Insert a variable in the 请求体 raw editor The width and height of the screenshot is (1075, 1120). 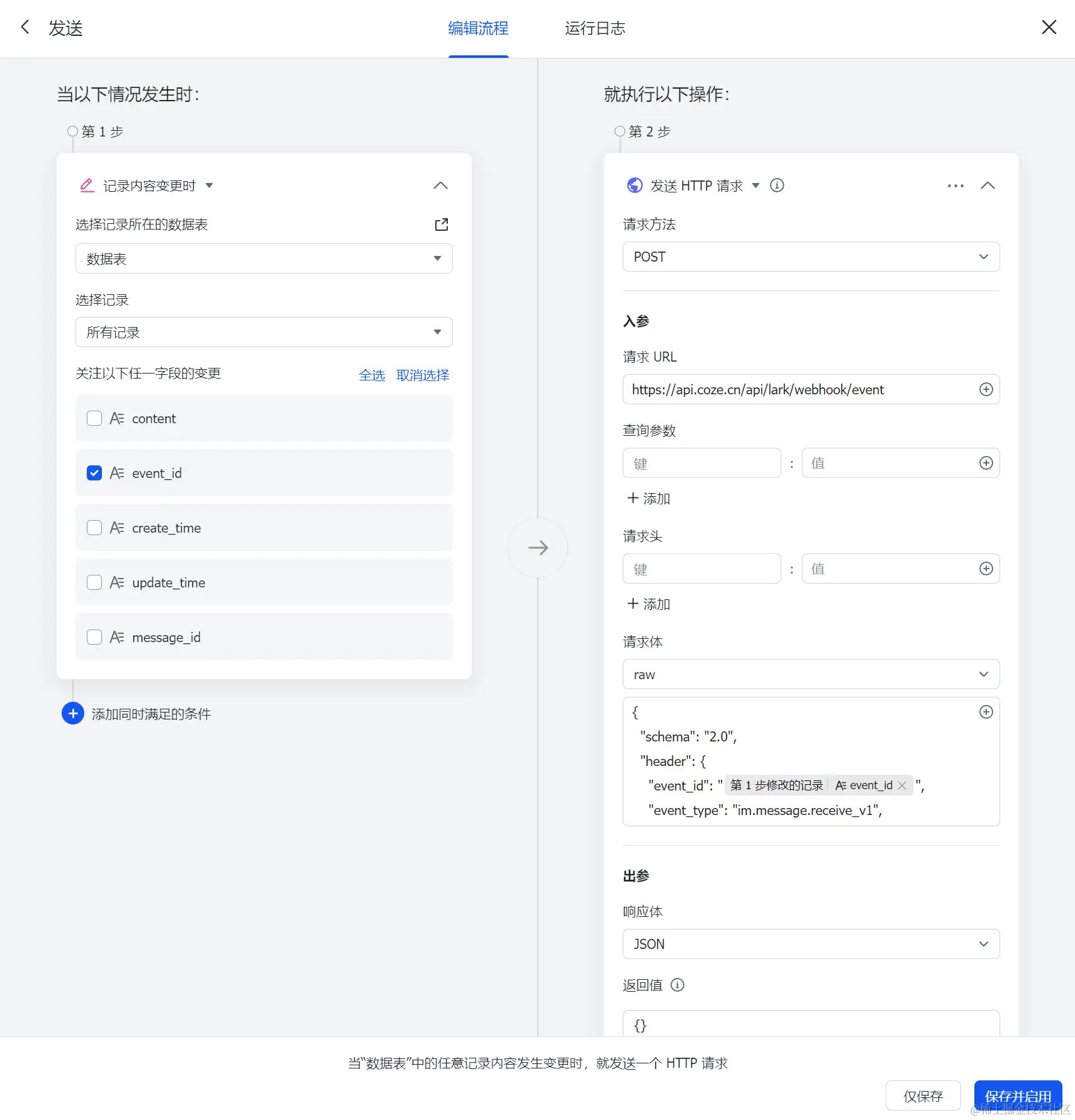pos(986,712)
